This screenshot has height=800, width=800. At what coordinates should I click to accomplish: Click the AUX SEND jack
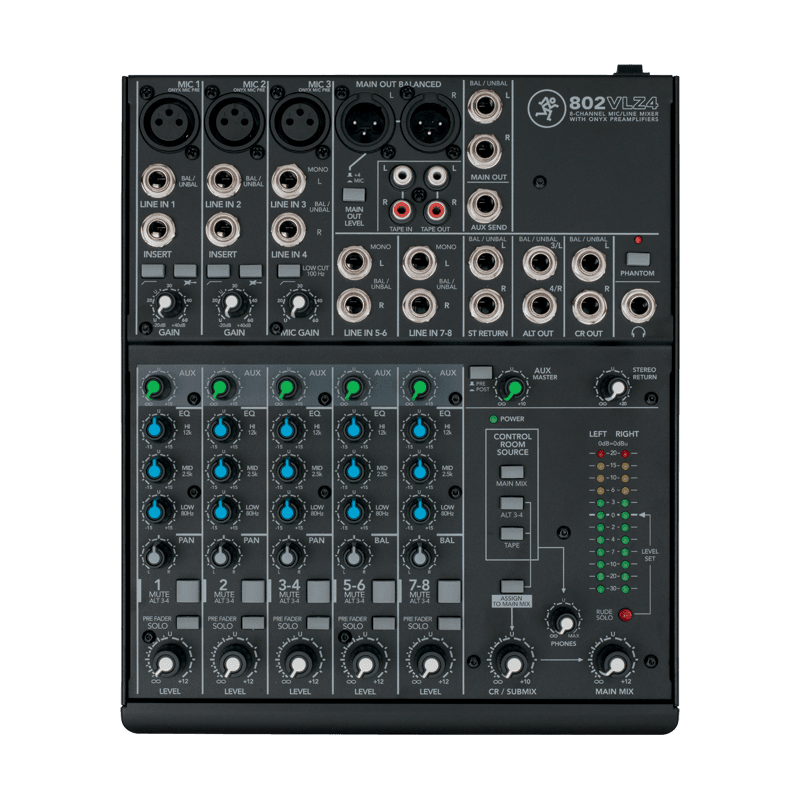(x=485, y=205)
